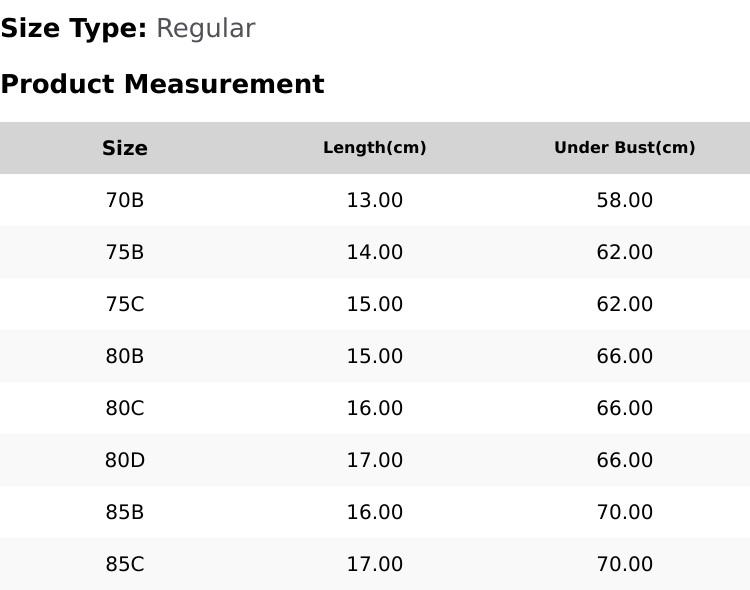This screenshot has width=750, height=590.
Task: Select the 75B size cell
Action: (125, 252)
